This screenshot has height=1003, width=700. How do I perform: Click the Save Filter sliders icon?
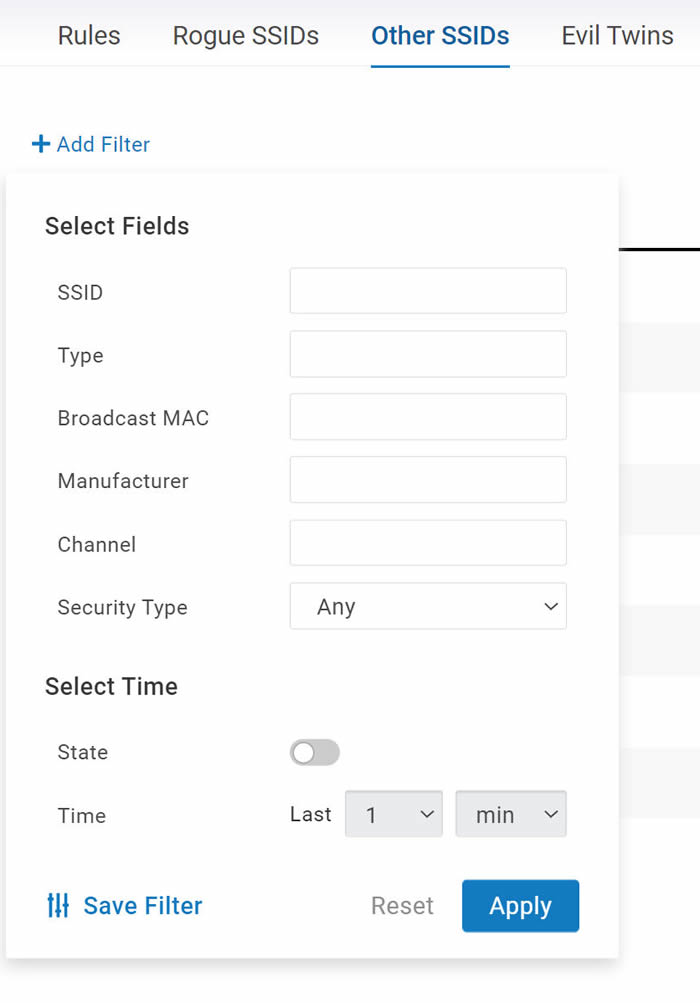[58, 905]
